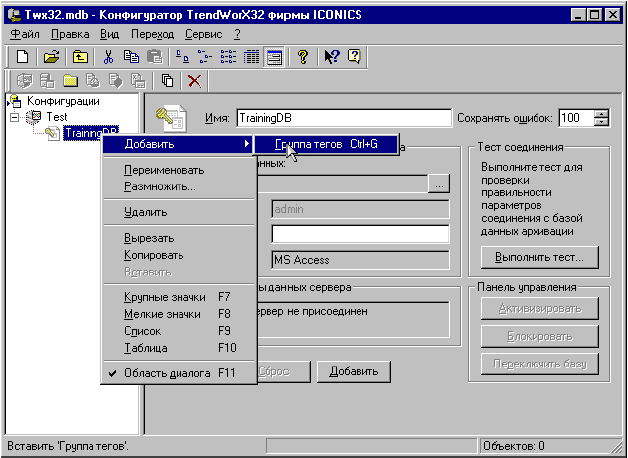
Task: Click the greyed Paste clipboard icon
Action: point(155,57)
